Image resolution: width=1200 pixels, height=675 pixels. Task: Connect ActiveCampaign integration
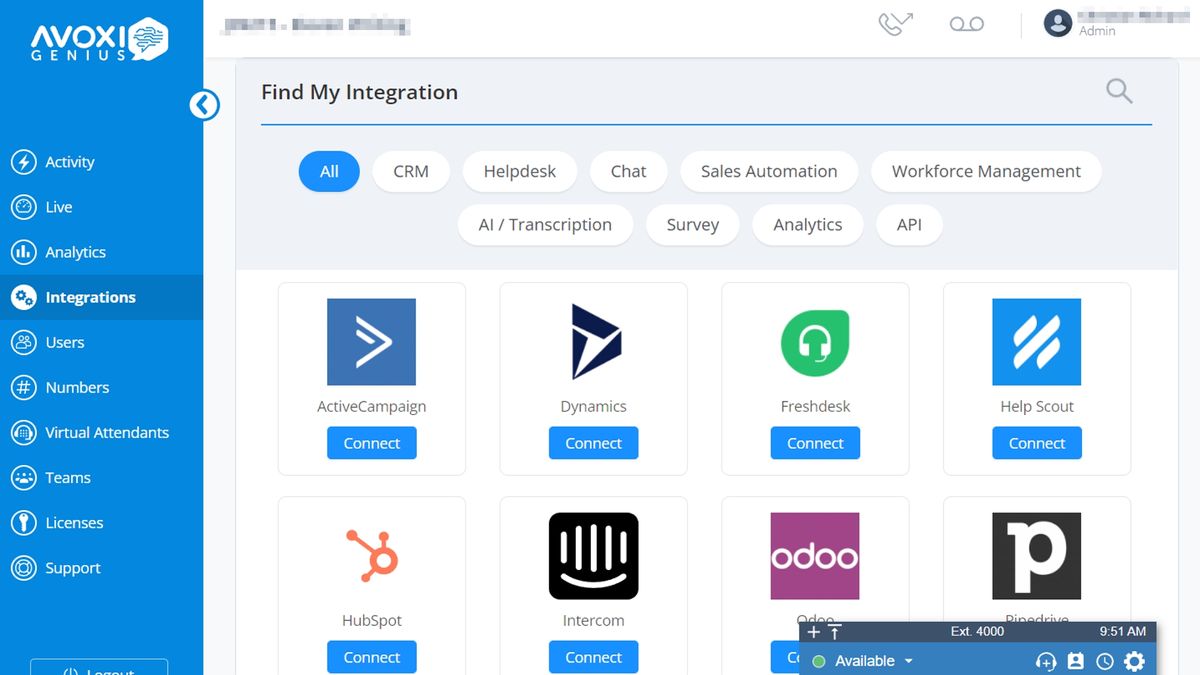(x=372, y=443)
